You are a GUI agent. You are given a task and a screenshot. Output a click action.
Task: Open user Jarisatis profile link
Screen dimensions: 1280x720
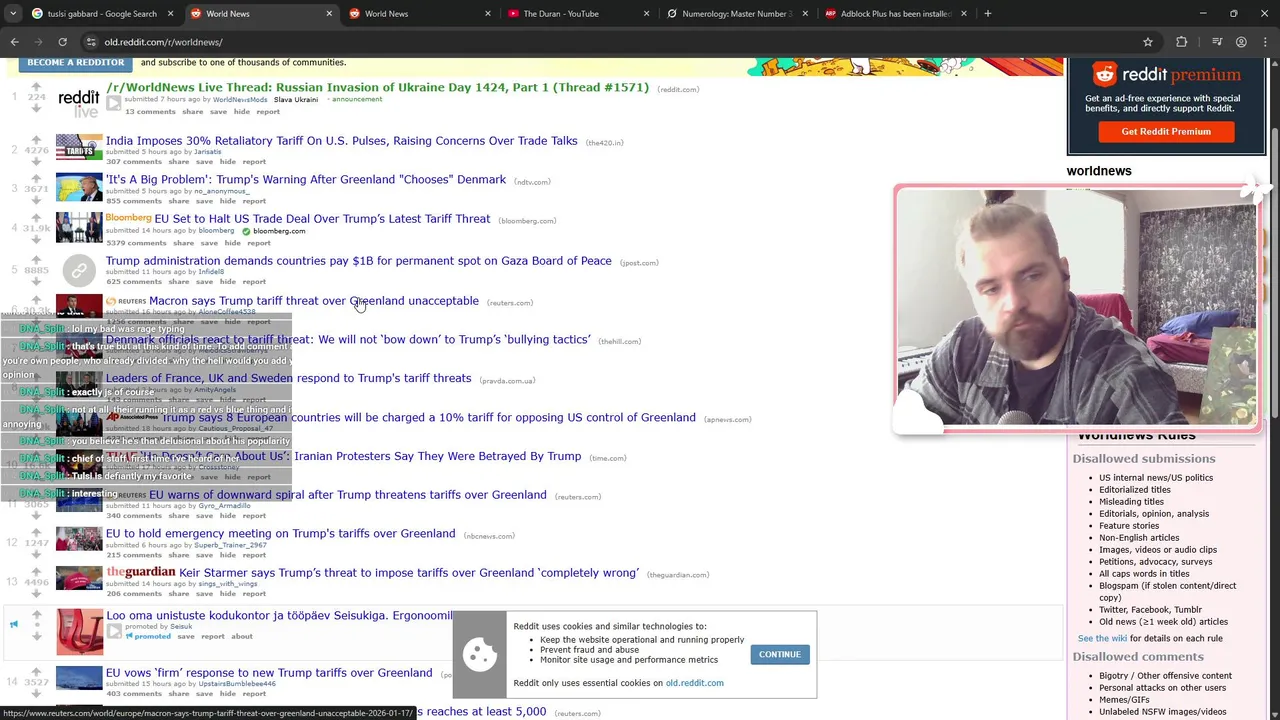pos(208,152)
